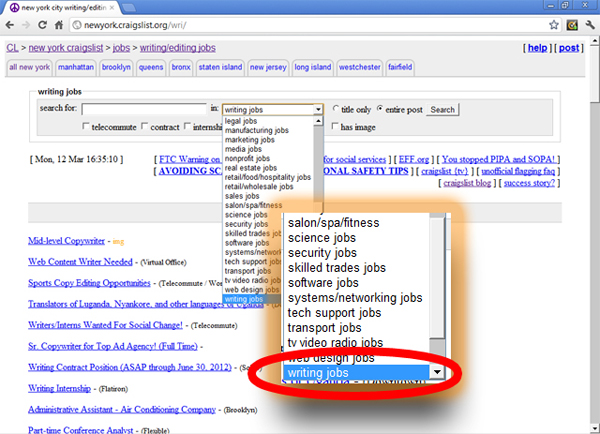The width and height of the screenshot is (600, 434).
Task: Choose 'retail/wholesale jobs' option
Action: click(259, 186)
